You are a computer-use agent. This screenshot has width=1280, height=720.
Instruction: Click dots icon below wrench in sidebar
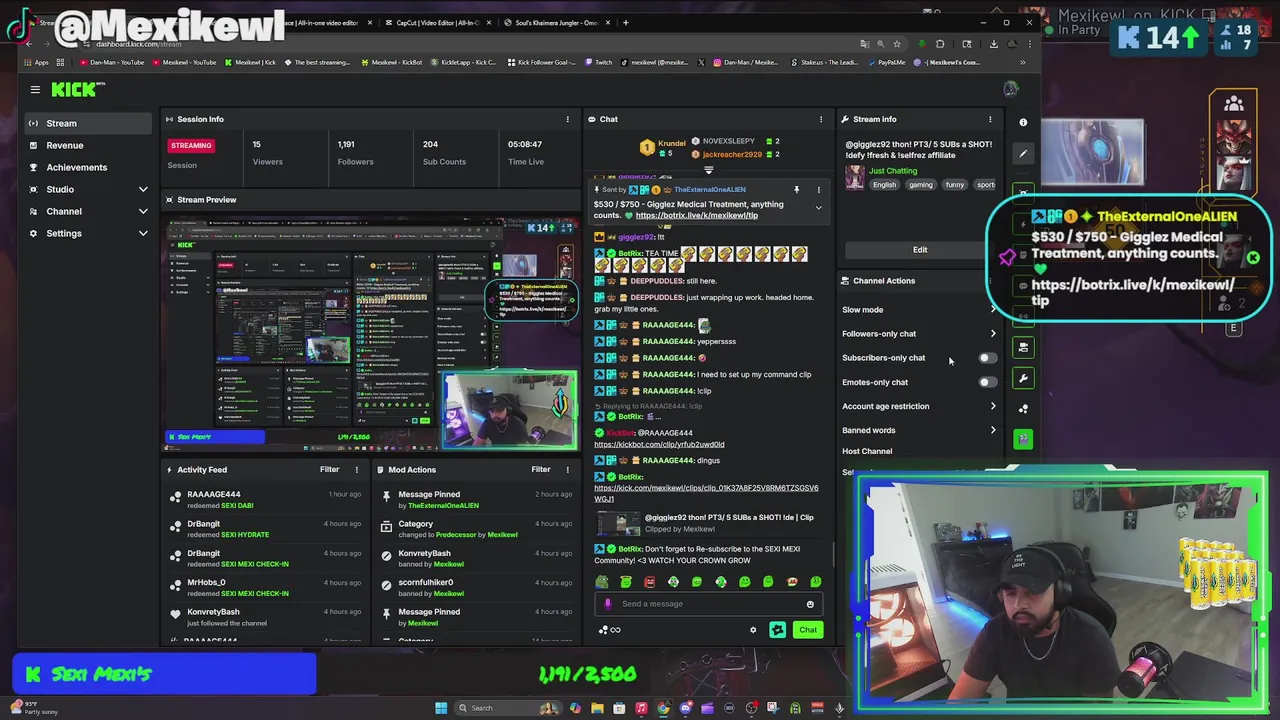pos(1023,409)
